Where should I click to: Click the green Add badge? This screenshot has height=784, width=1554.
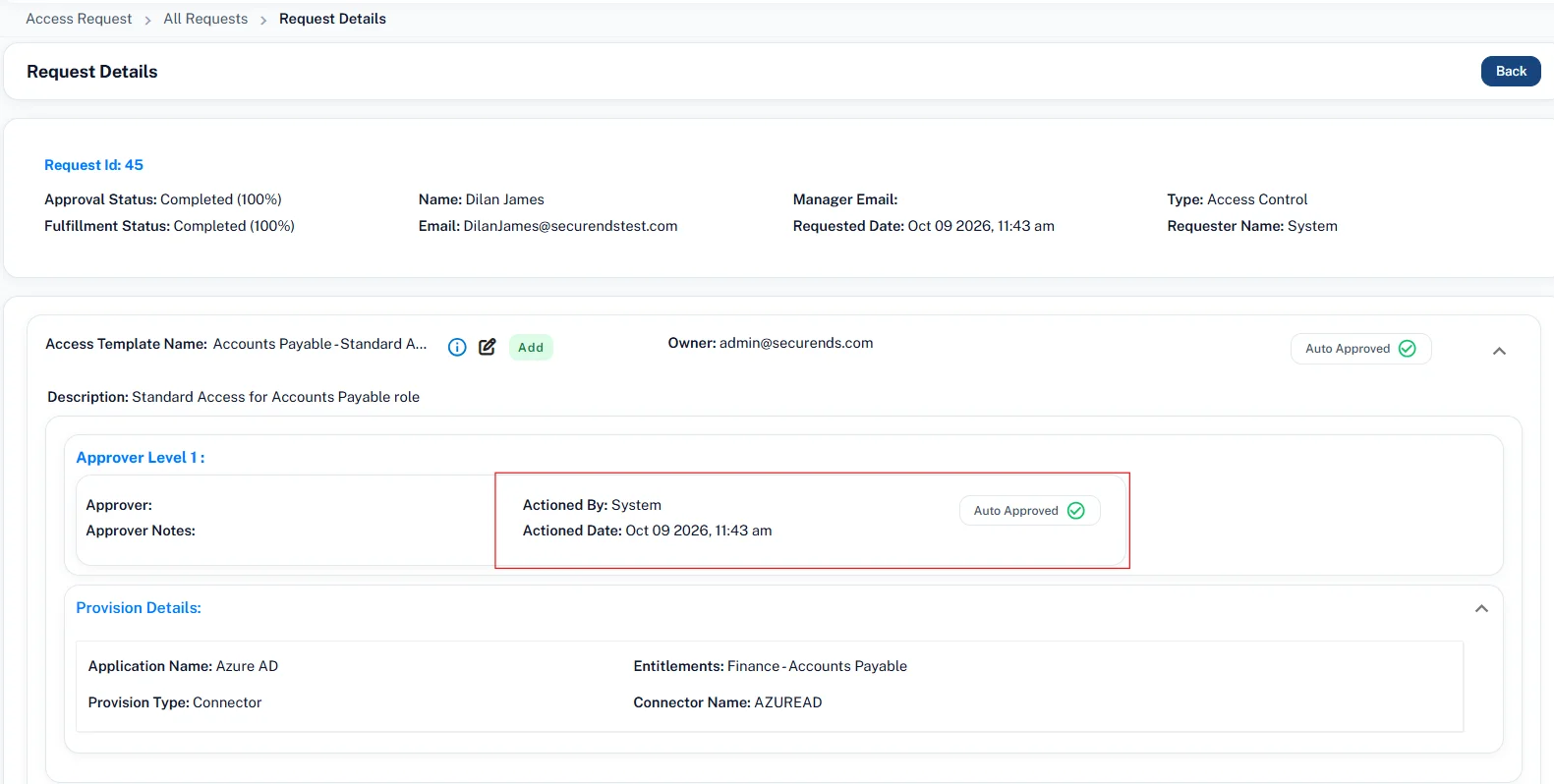(x=531, y=347)
